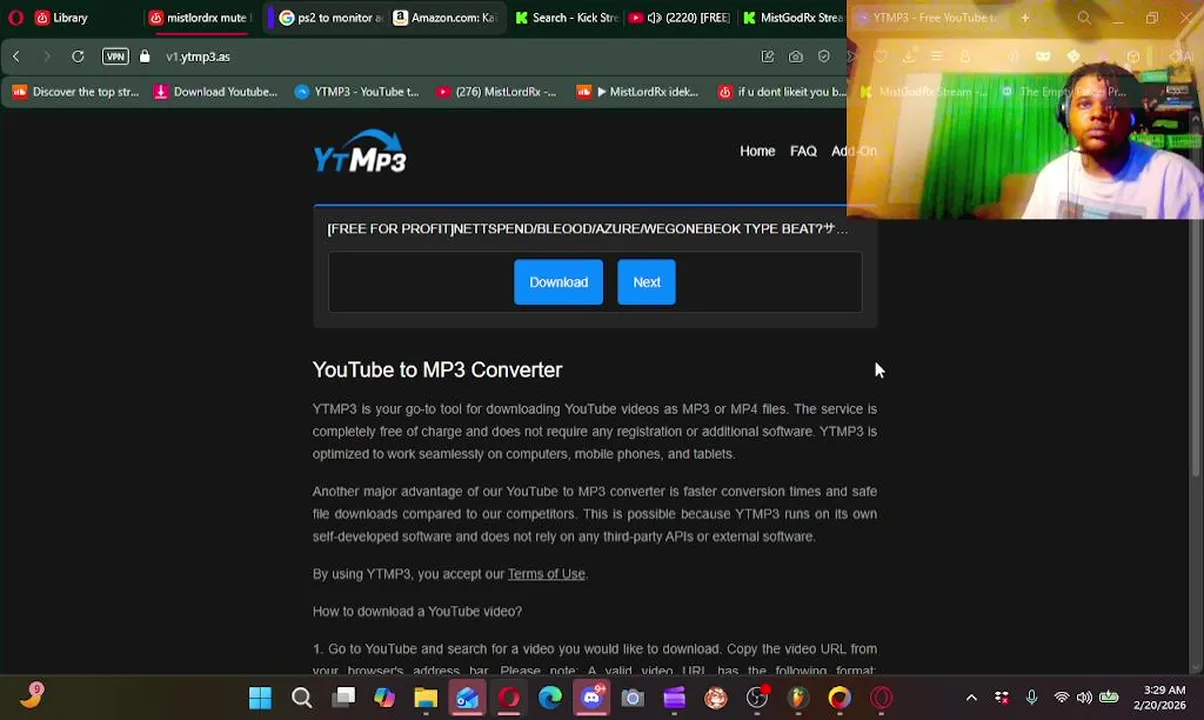Switch to the (2220) [FREE] YouTube tab
The height and width of the screenshot is (720, 1204).
[x=680, y=18]
